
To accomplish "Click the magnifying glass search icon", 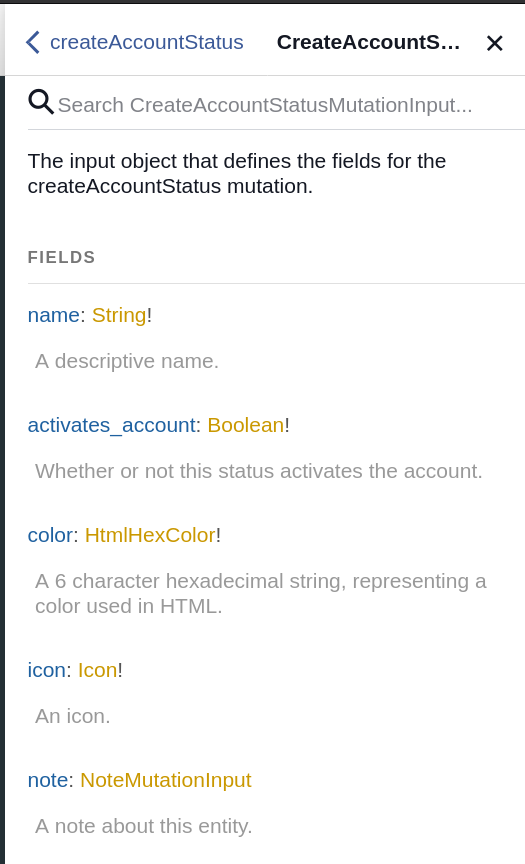I will pos(41,102).
